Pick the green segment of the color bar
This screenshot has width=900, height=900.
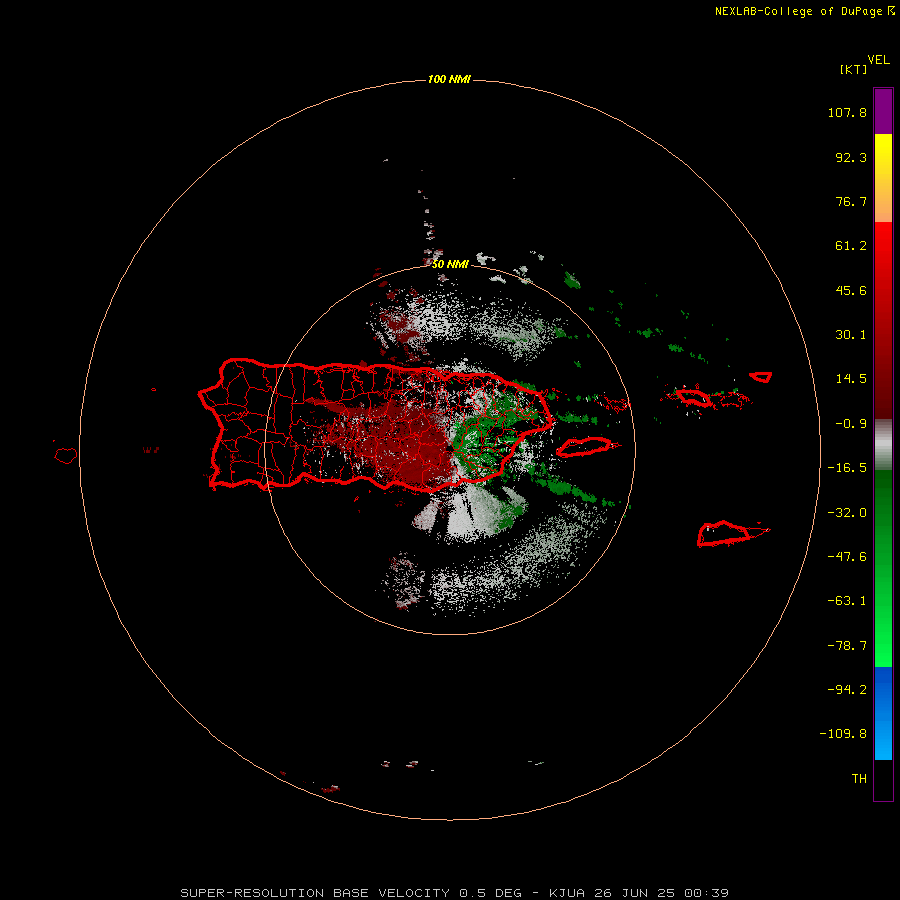tap(883, 568)
